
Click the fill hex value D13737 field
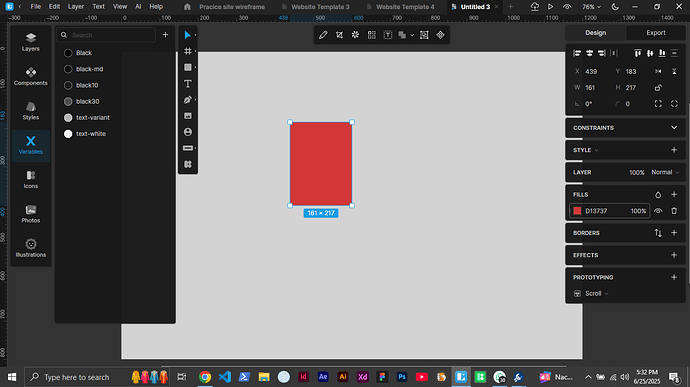coord(596,211)
